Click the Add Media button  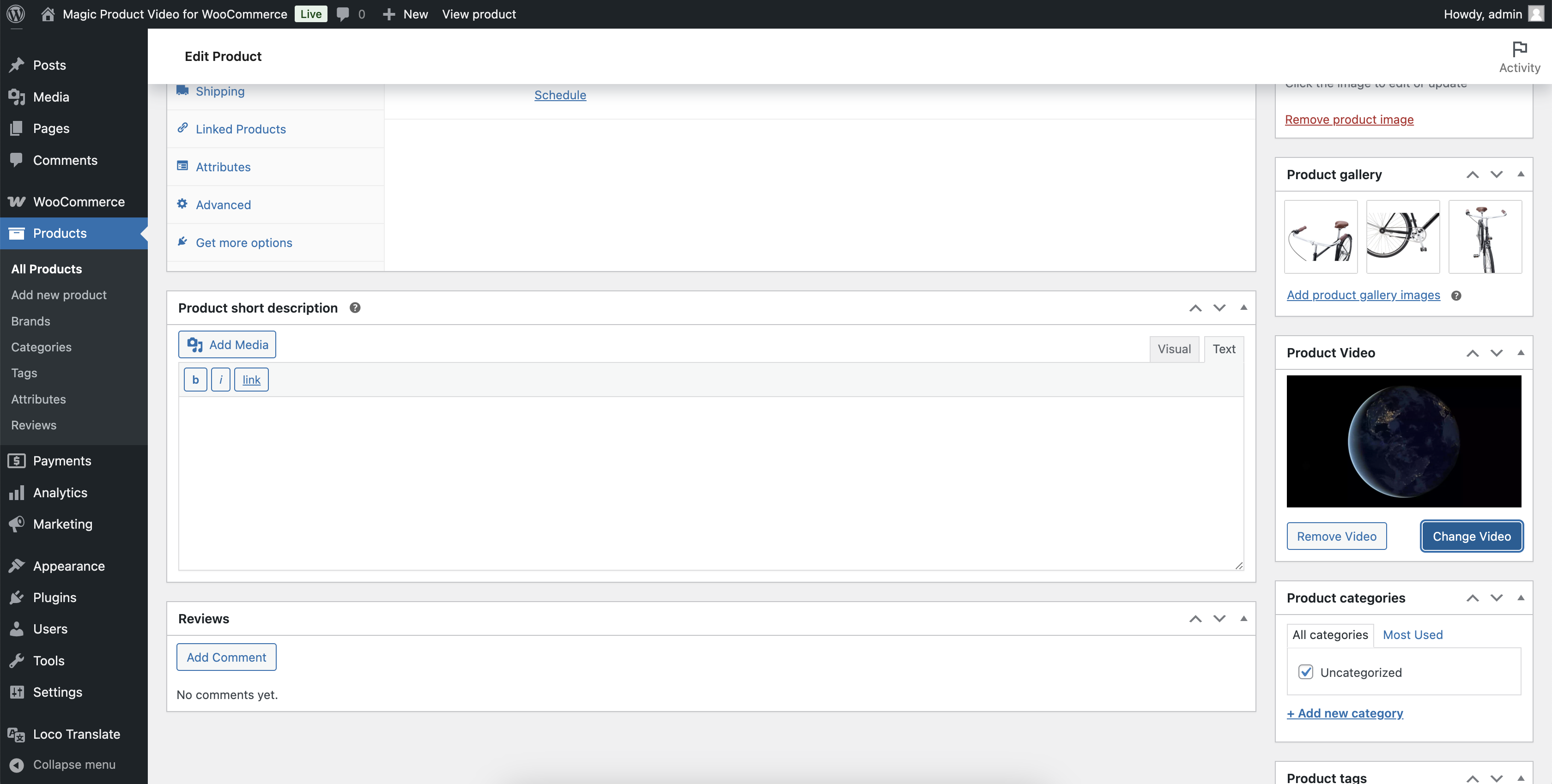pyautogui.click(x=227, y=344)
